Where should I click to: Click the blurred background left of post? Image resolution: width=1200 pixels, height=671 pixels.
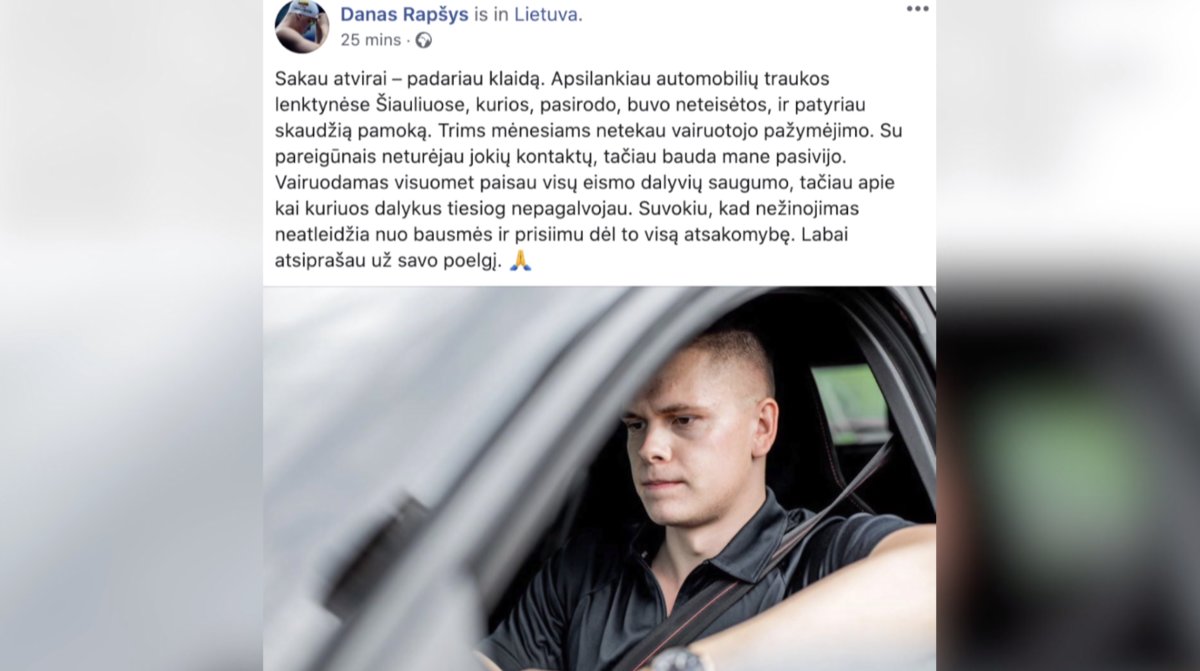coord(131,335)
